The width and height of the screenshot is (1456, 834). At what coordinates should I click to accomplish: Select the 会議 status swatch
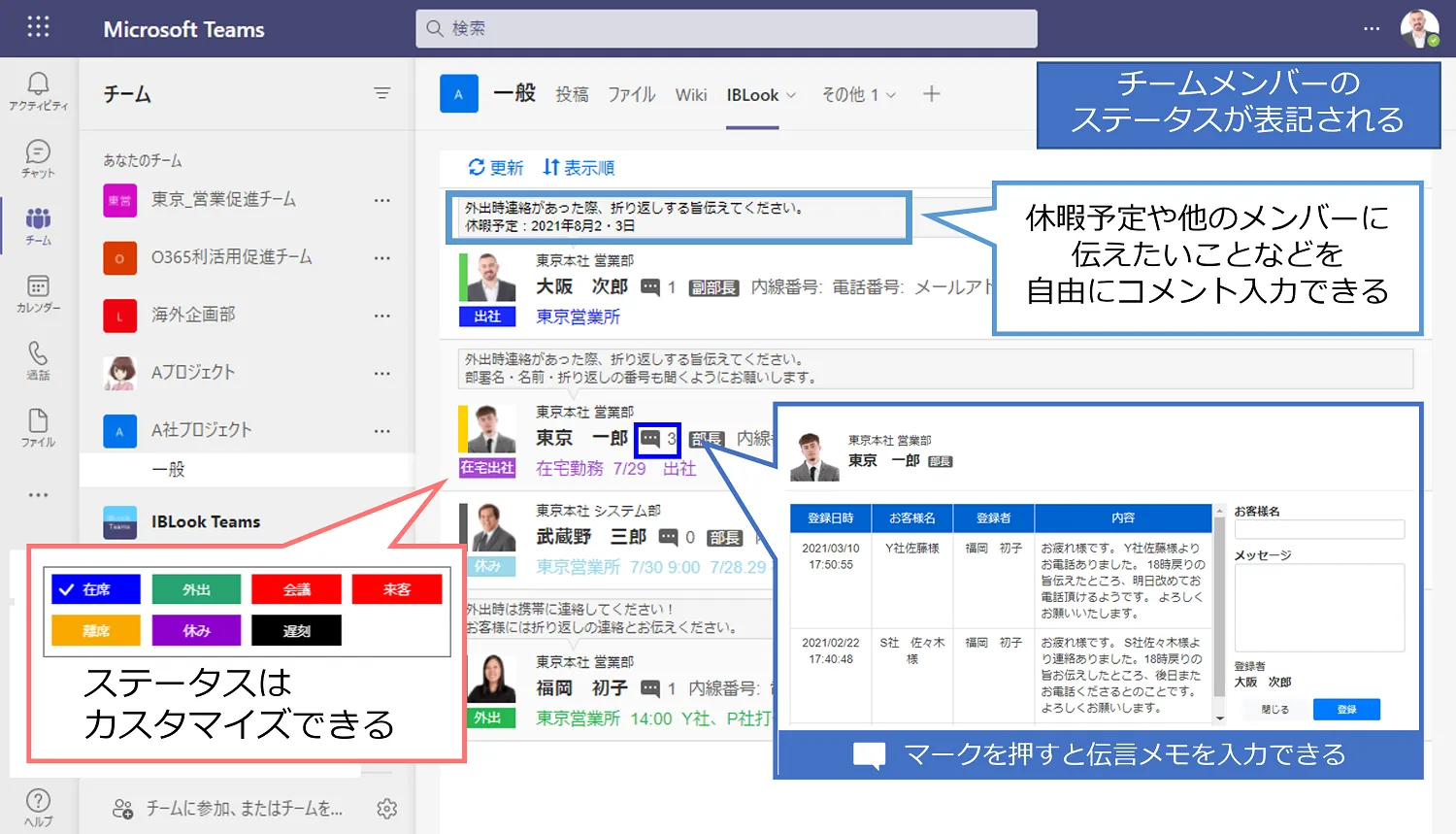296,589
